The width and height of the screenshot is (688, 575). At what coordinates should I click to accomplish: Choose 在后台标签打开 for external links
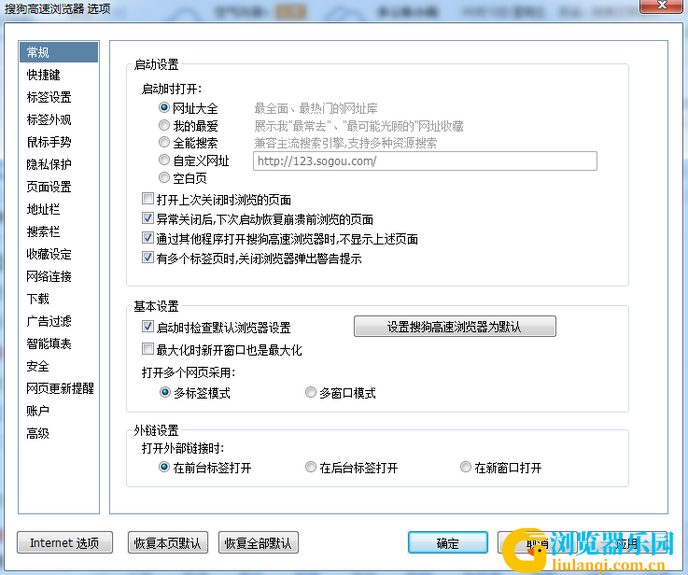pos(311,467)
